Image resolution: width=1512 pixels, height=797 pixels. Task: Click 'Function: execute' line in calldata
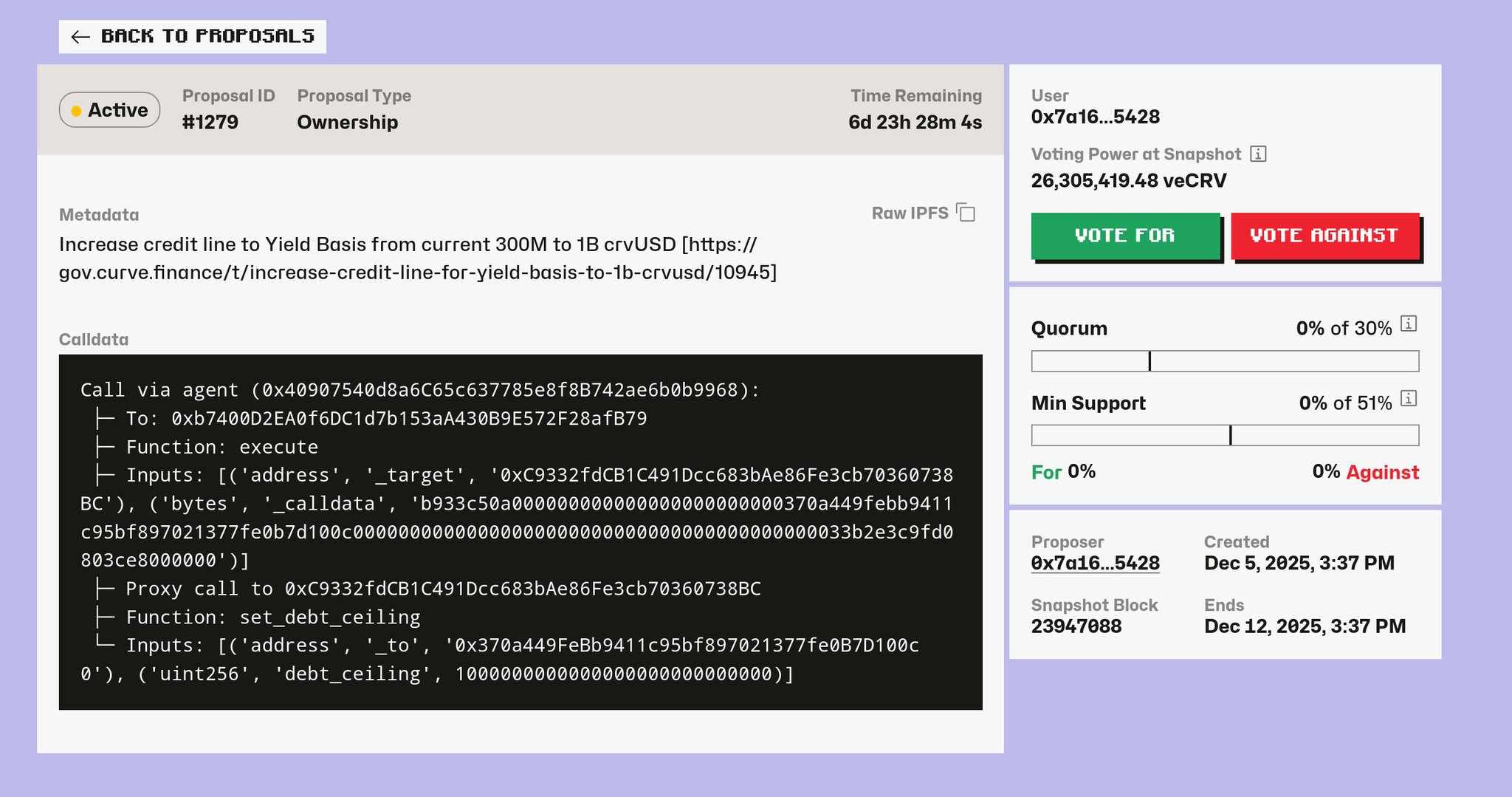(x=221, y=447)
